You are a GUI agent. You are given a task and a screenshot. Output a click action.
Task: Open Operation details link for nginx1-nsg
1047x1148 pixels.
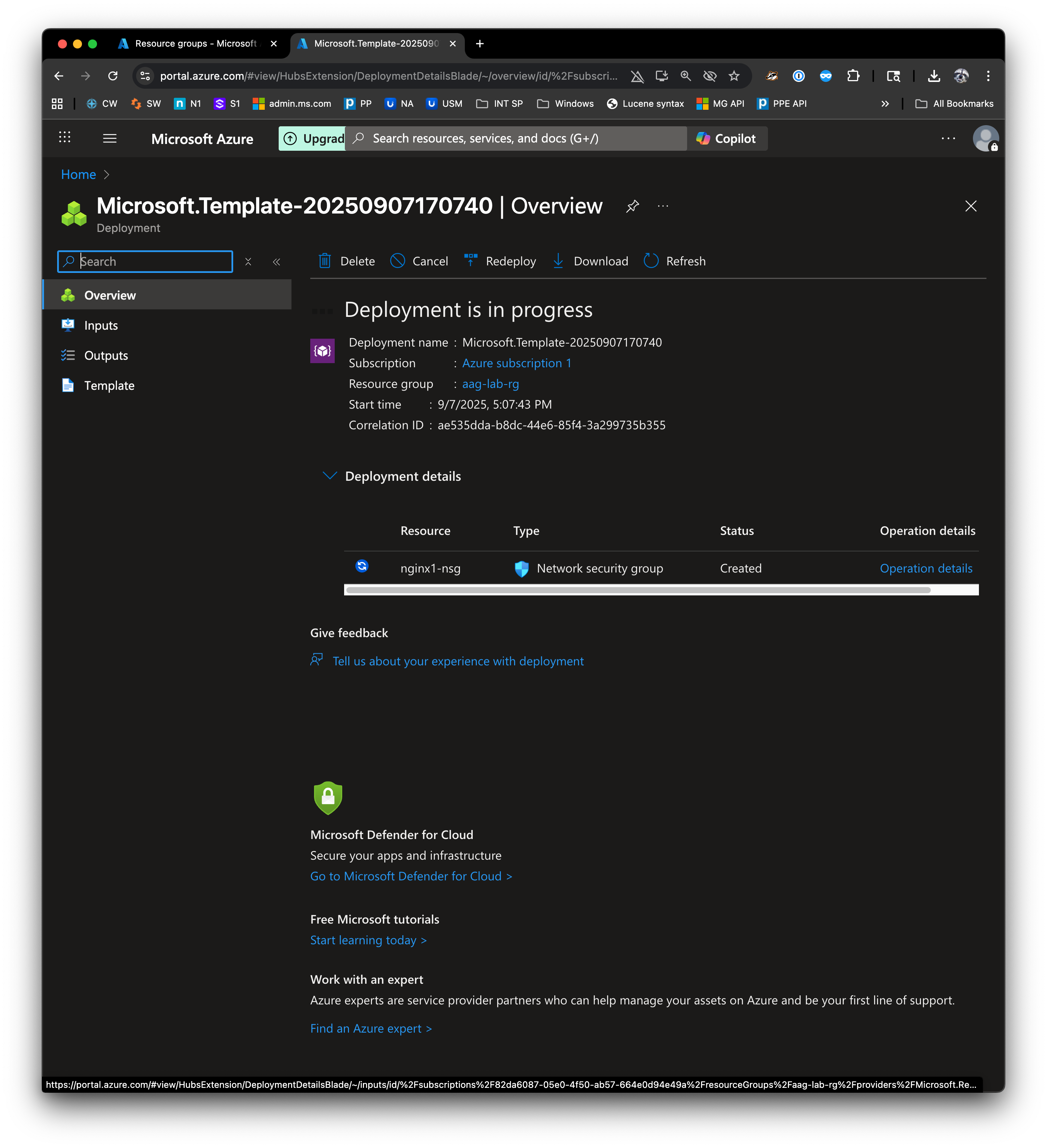coord(926,568)
